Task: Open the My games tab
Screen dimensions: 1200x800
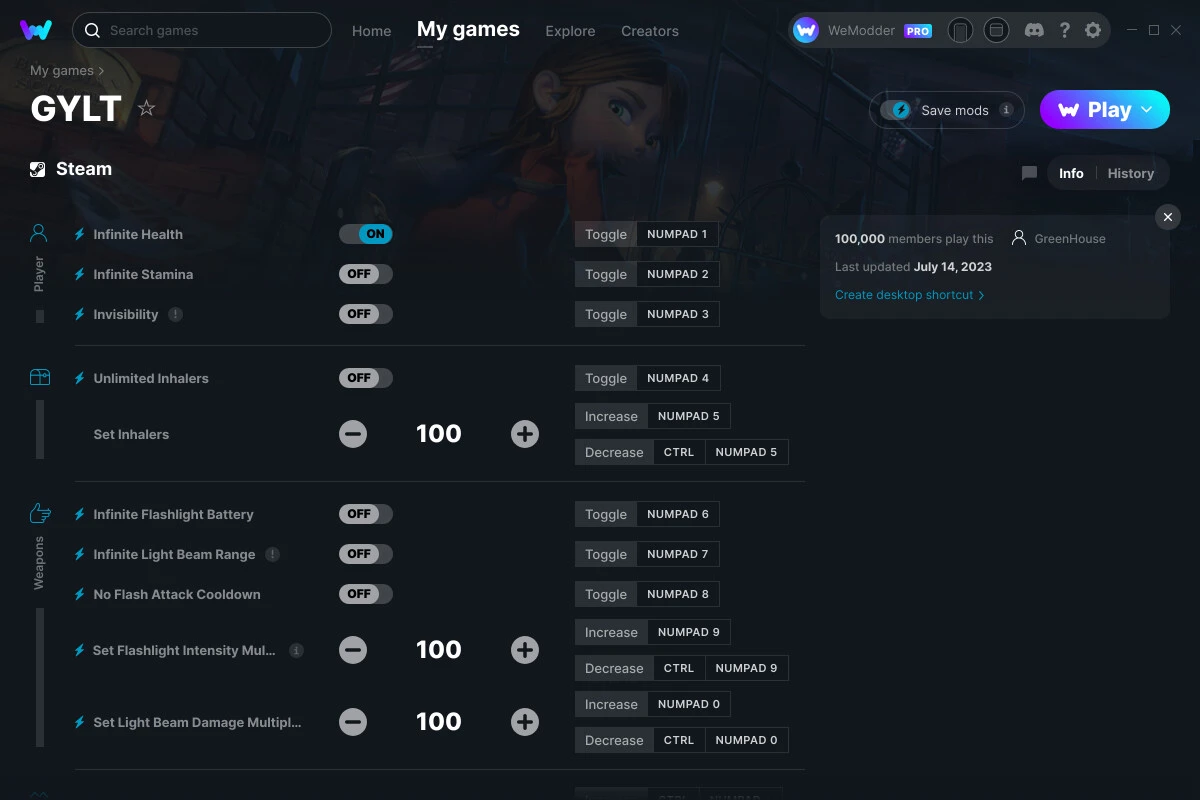Action: tap(468, 30)
